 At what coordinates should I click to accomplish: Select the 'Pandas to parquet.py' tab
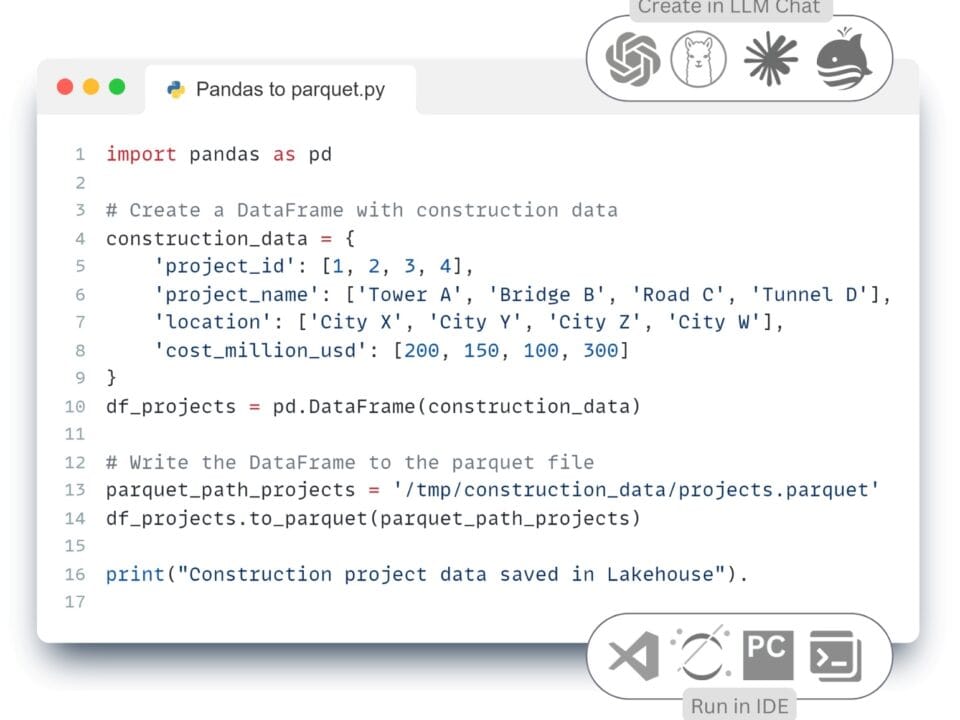[290, 89]
